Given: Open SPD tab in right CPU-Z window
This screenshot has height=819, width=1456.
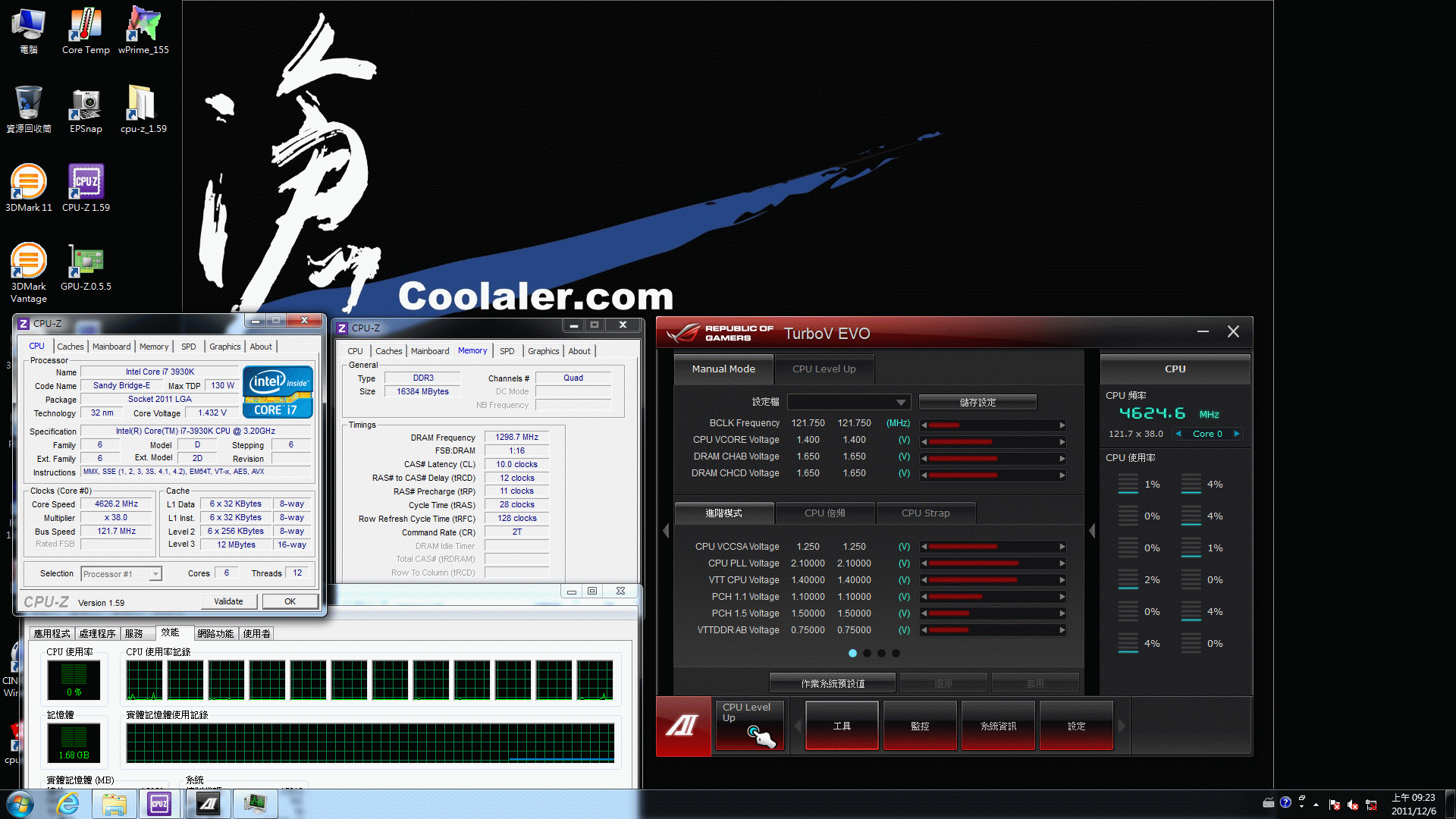Looking at the screenshot, I should (x=507, y=351).
